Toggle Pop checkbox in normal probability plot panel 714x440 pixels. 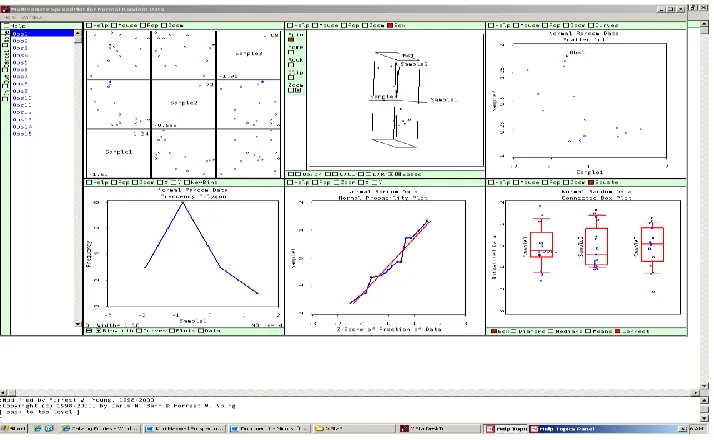coord(315,183)
